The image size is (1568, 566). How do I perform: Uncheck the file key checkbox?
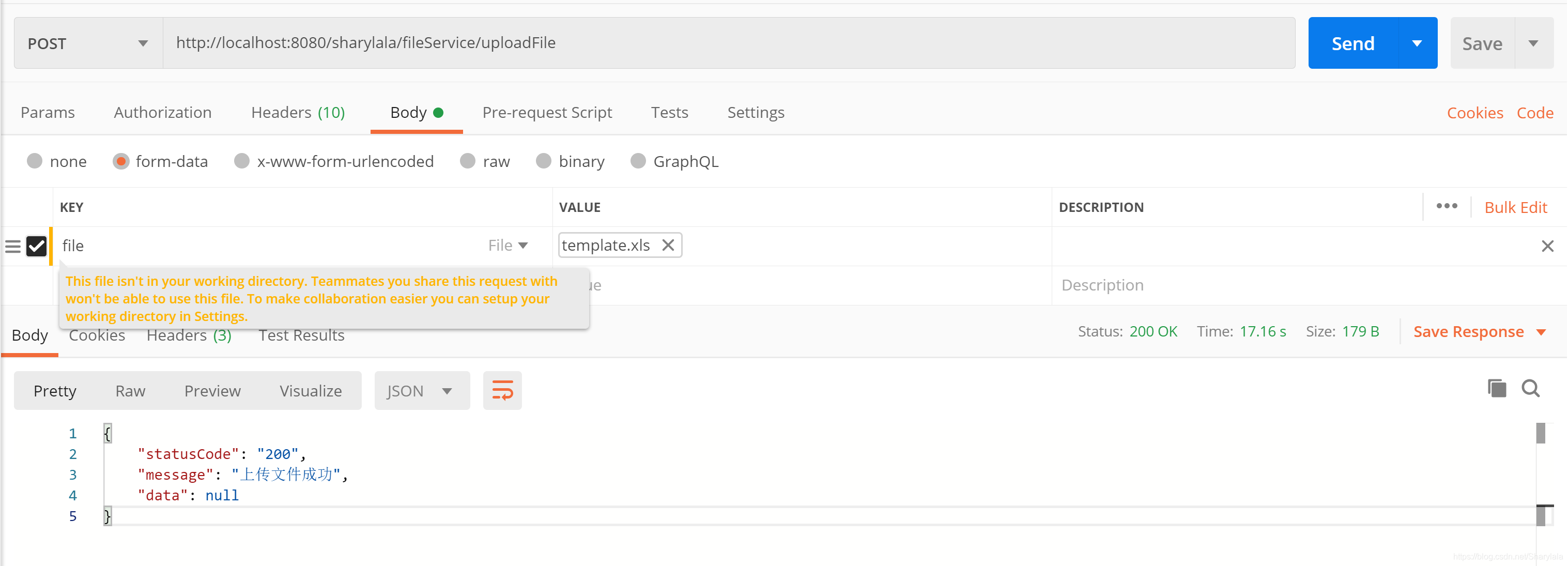click(37, 246)
